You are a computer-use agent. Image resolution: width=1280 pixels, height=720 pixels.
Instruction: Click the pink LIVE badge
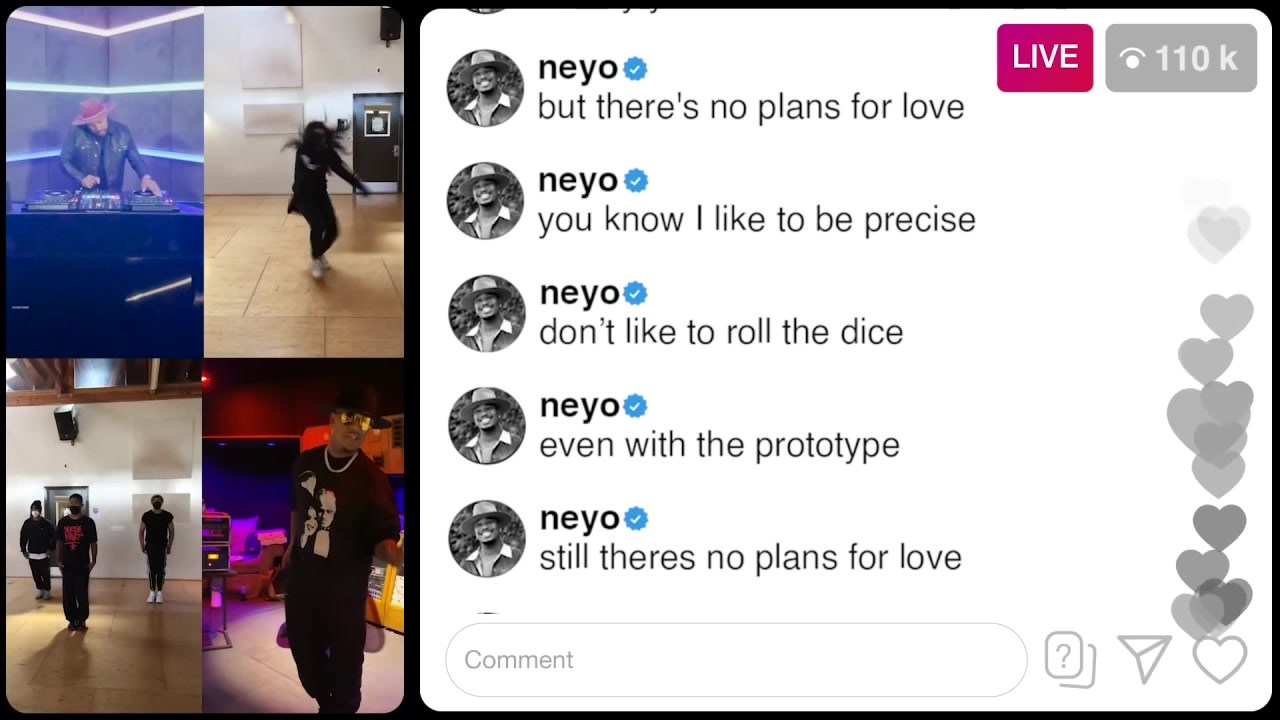point(1045,58)
